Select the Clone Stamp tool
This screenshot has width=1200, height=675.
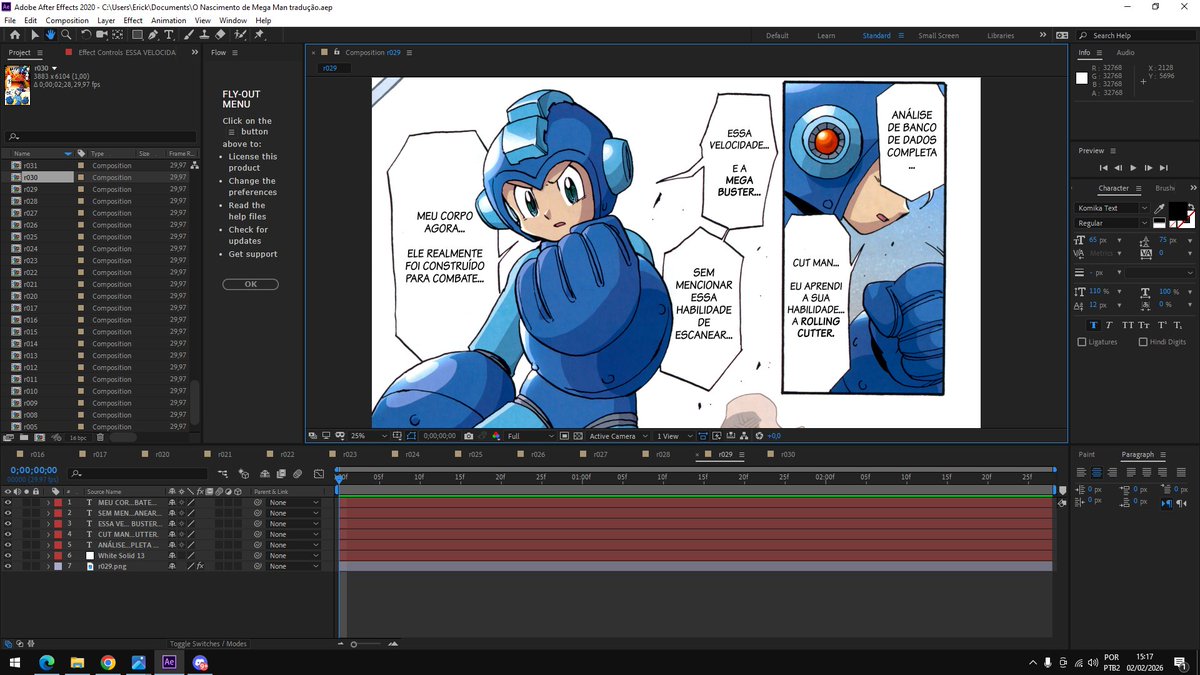(x=203, y=35)
